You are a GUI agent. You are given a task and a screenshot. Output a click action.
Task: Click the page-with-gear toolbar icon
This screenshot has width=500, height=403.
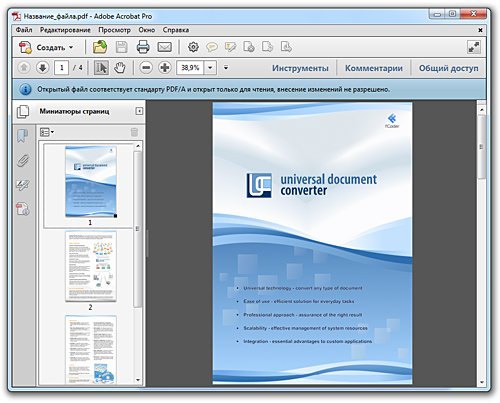tap(249, 47)
